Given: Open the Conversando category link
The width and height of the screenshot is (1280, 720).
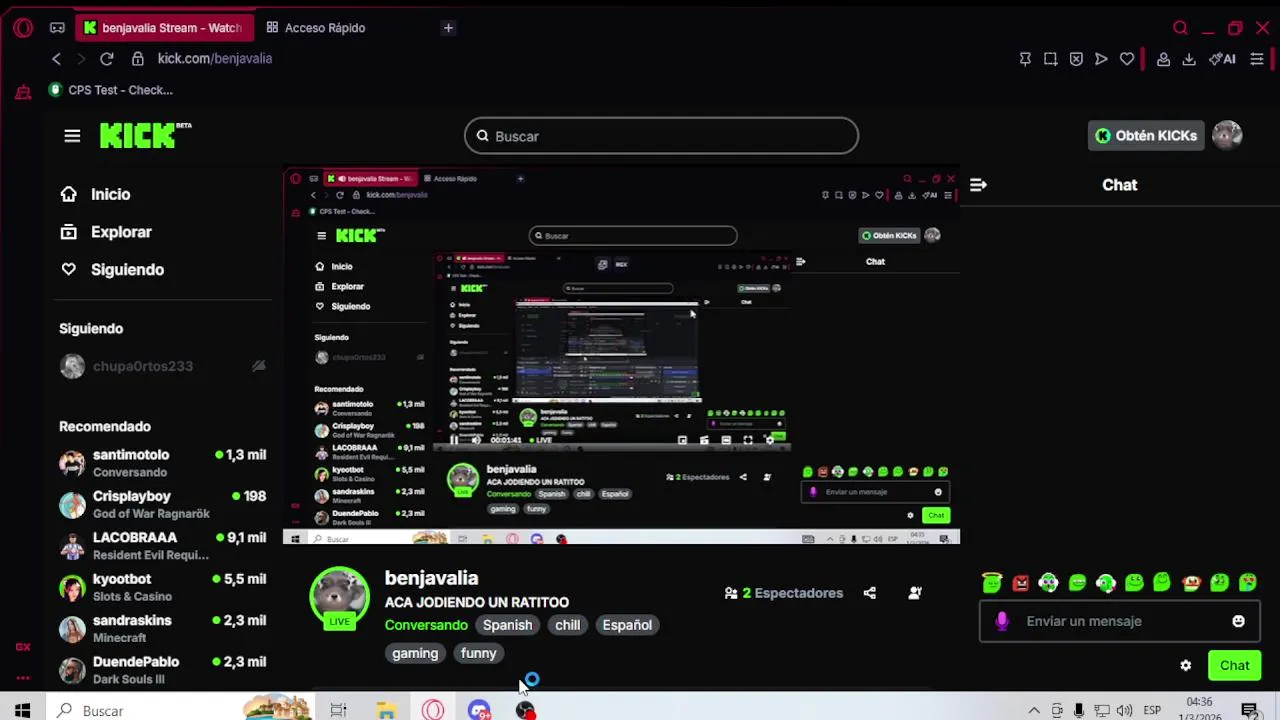Looking at the screenshot, I should [x=426, y=625].
